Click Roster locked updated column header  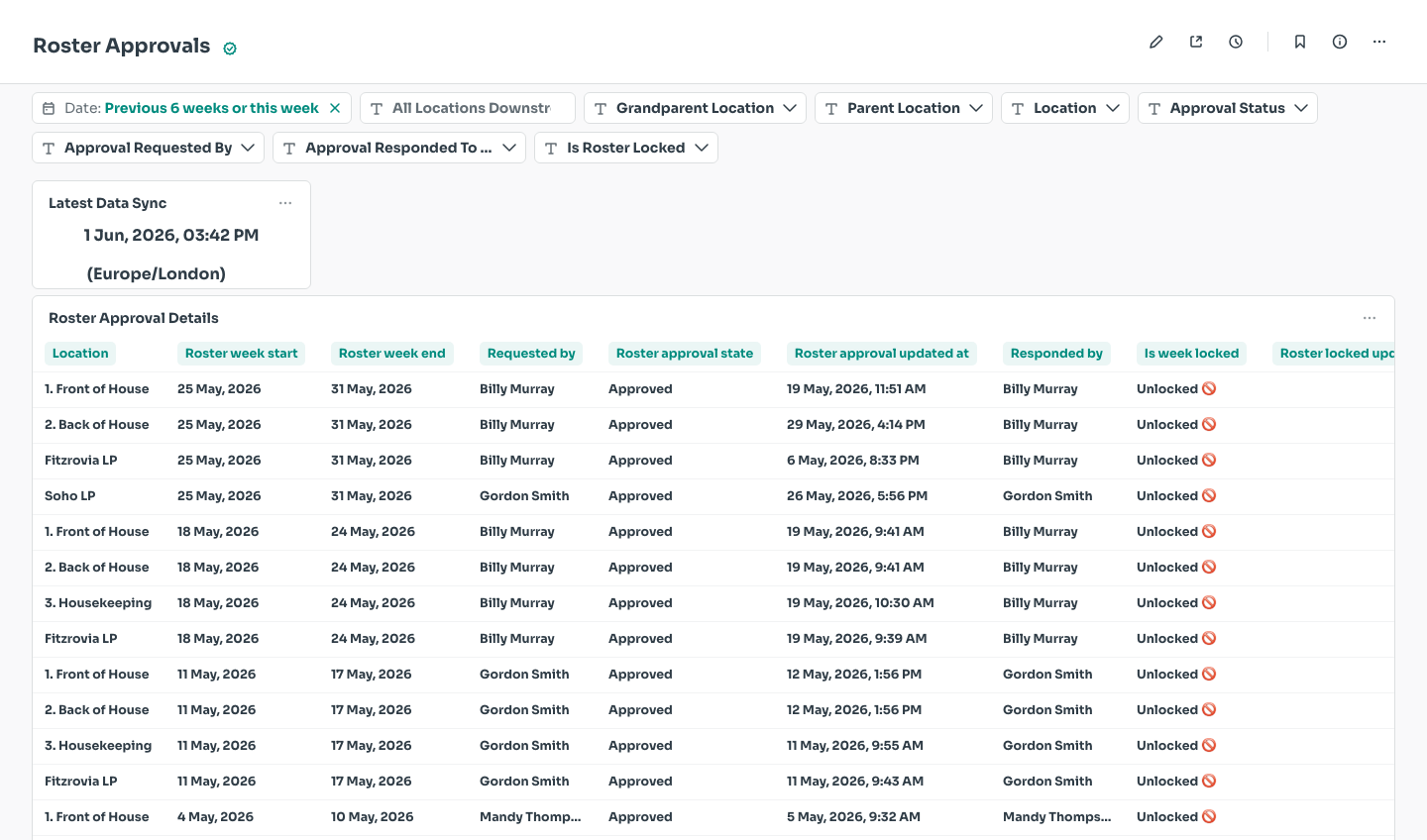[1335, 353]
